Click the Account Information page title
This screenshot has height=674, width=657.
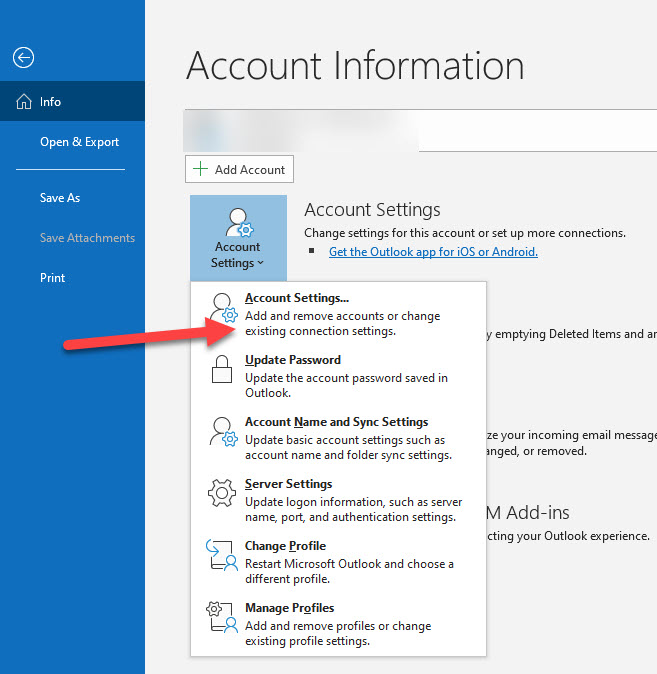pyautogui.click(x=355, y=65)
